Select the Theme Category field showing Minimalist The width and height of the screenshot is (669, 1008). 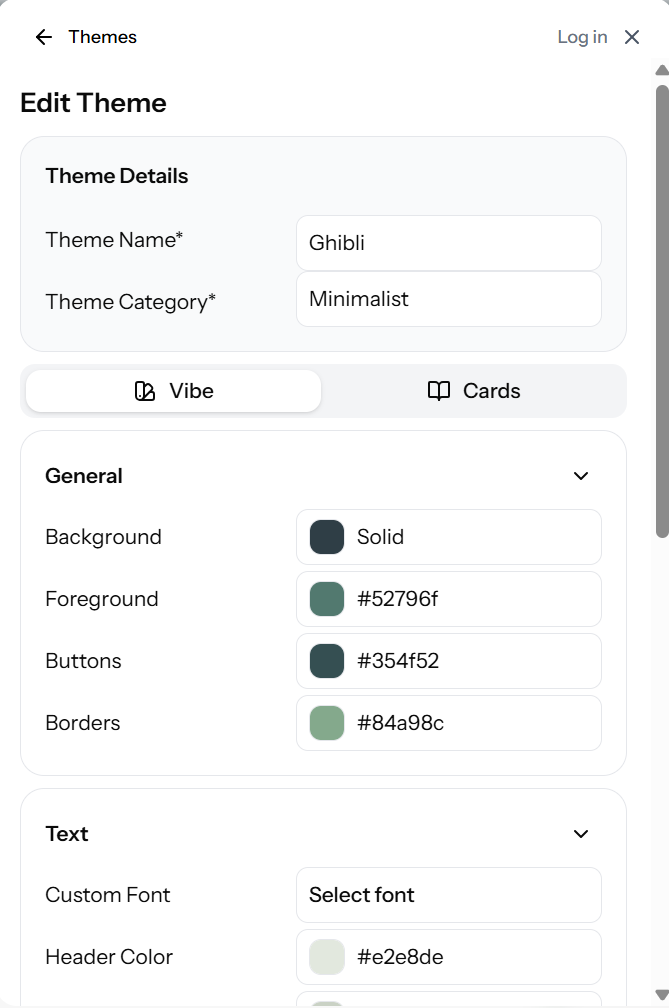(x=448, y=299)
